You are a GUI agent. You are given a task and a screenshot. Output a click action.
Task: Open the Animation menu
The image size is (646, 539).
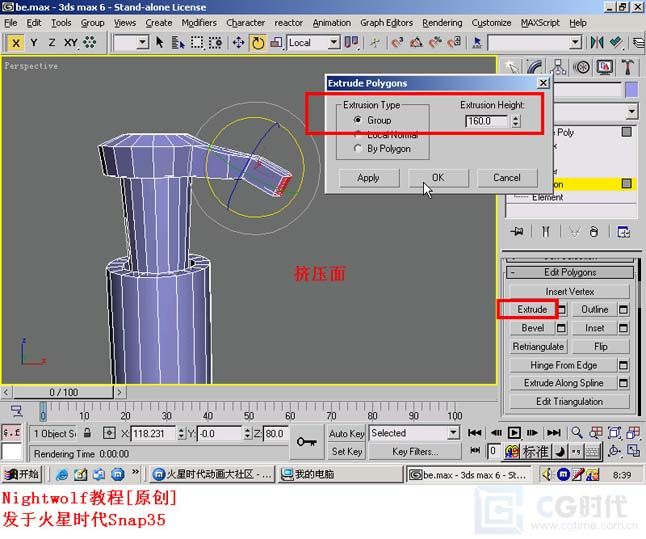[332, 23]
